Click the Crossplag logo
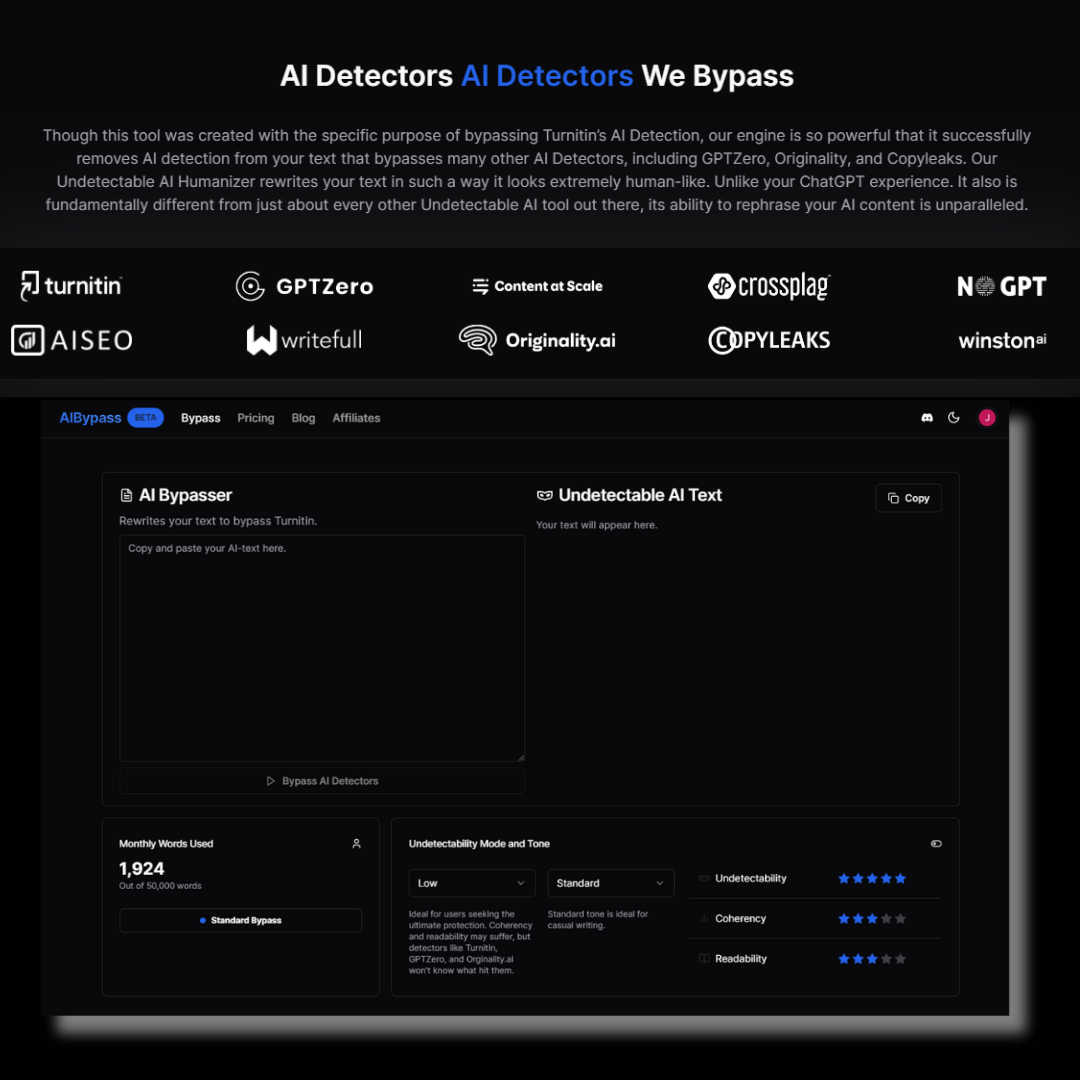The width and height of the screenshot is (1080, 1080). pyautogui.click(x=769, y=286)
